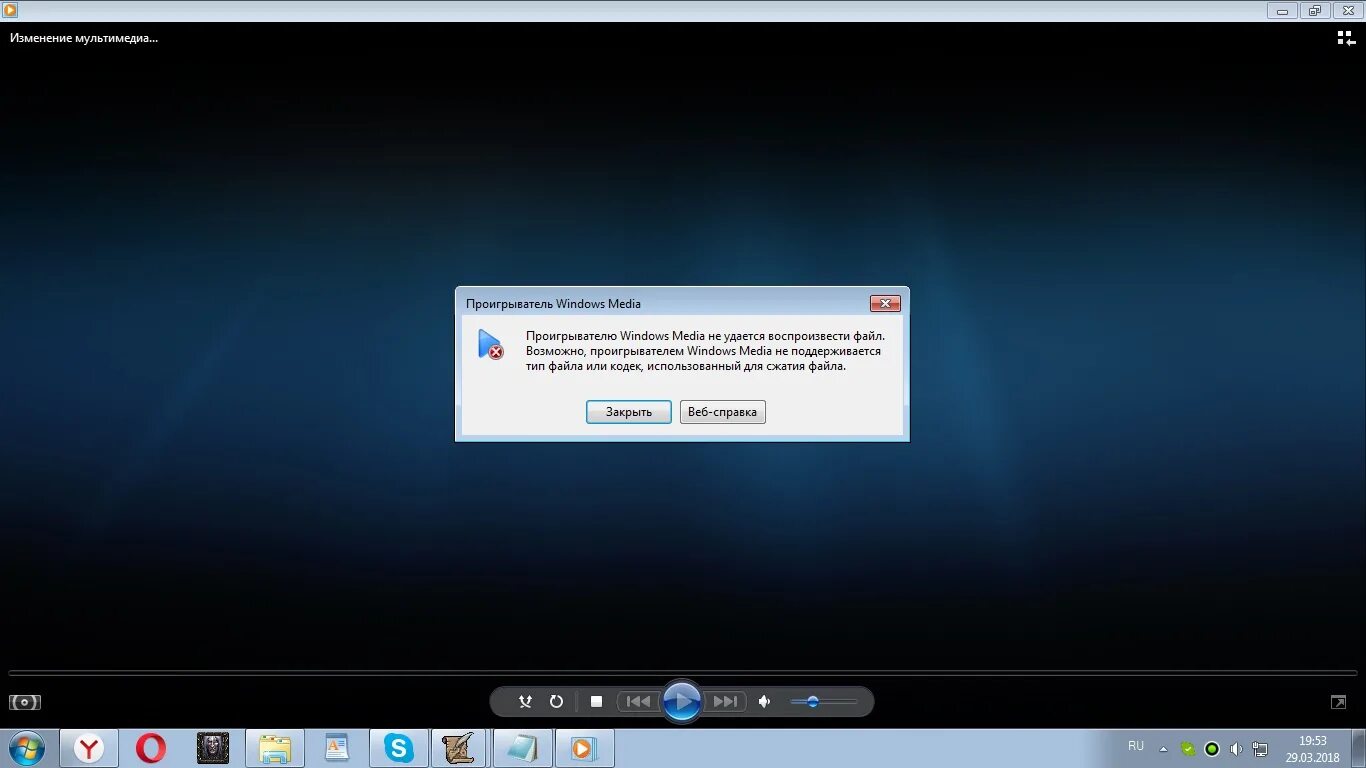Open the system volume tray icon
This screenshot has height=768, width=1366.
tap(1236, 748)
